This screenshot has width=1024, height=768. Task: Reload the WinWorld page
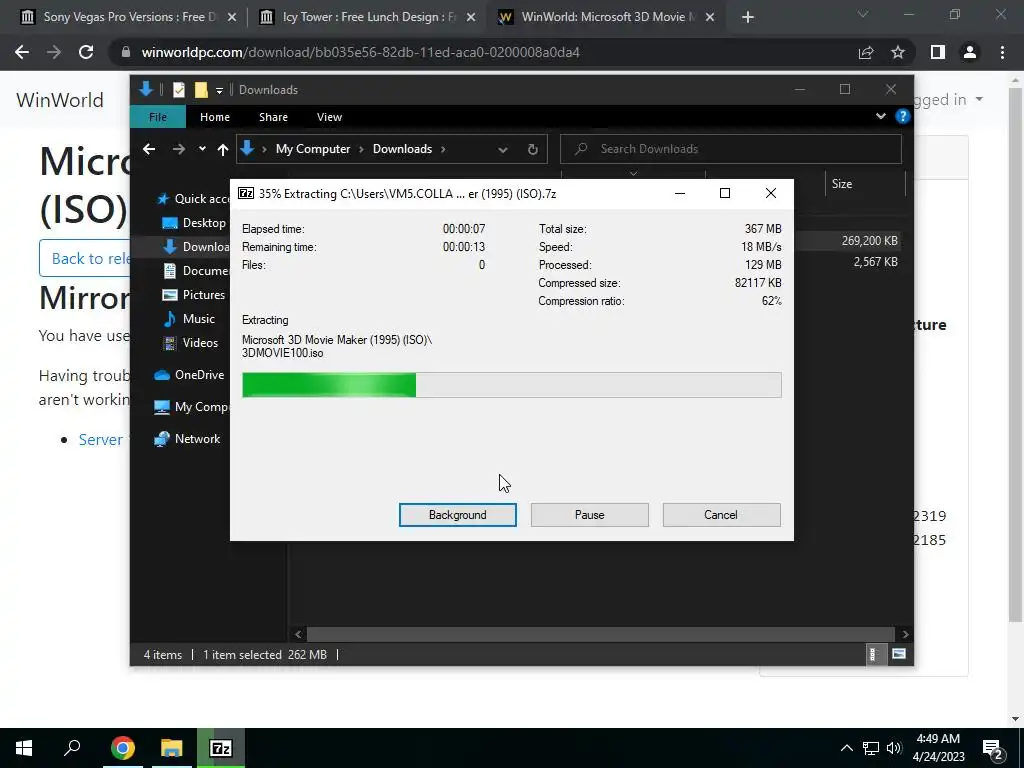tap(86, 52)
